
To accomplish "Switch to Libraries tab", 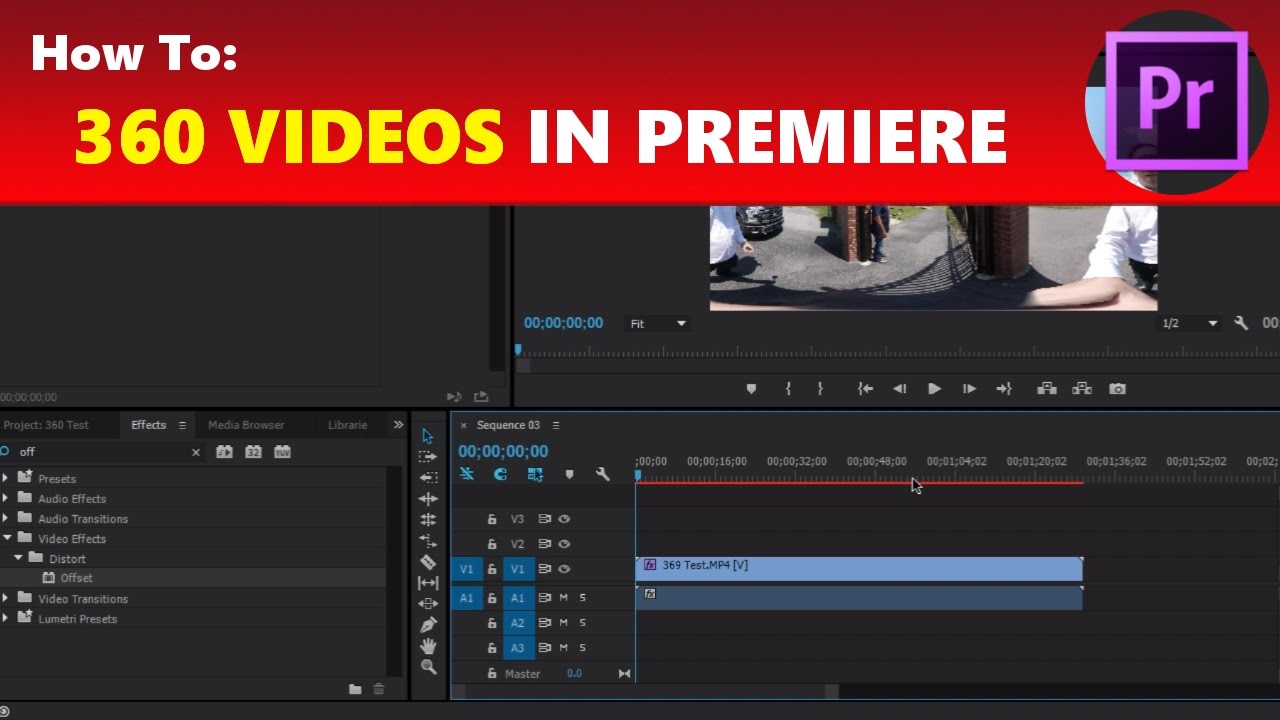I will pyautogui.click(x=347, y=425).
